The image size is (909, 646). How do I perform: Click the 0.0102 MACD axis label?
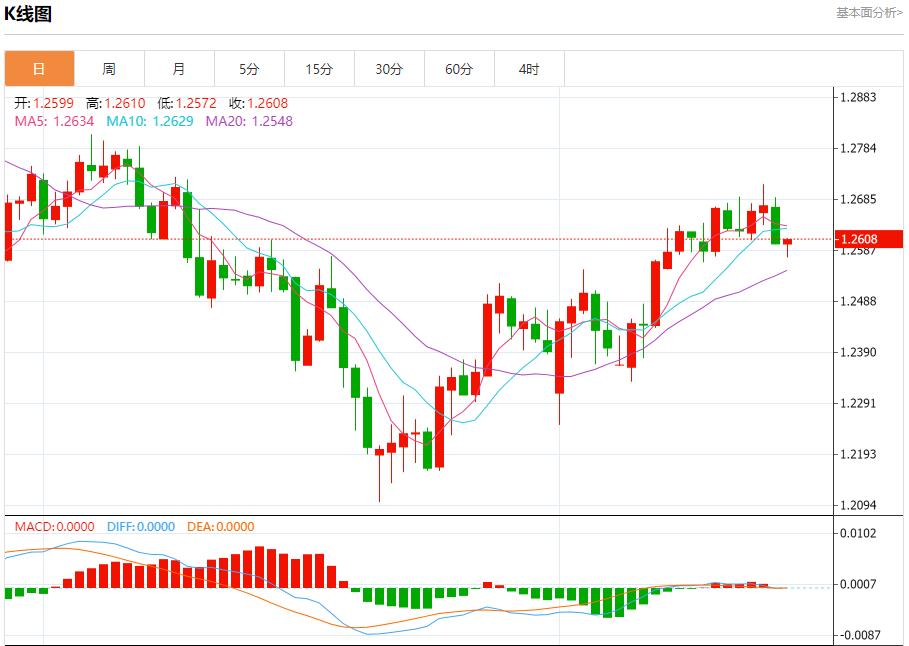[x=859, y=533]
